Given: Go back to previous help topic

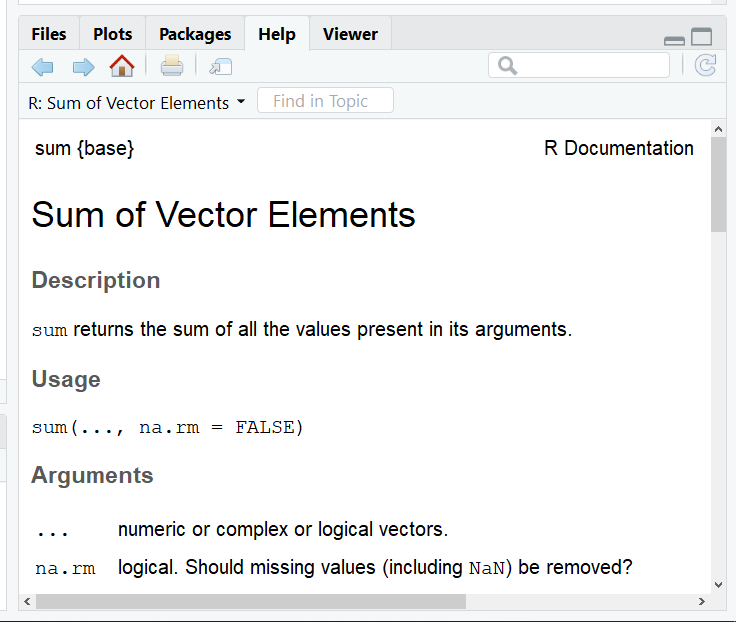Looking at the screenshot, I should (x=43, y=67).
